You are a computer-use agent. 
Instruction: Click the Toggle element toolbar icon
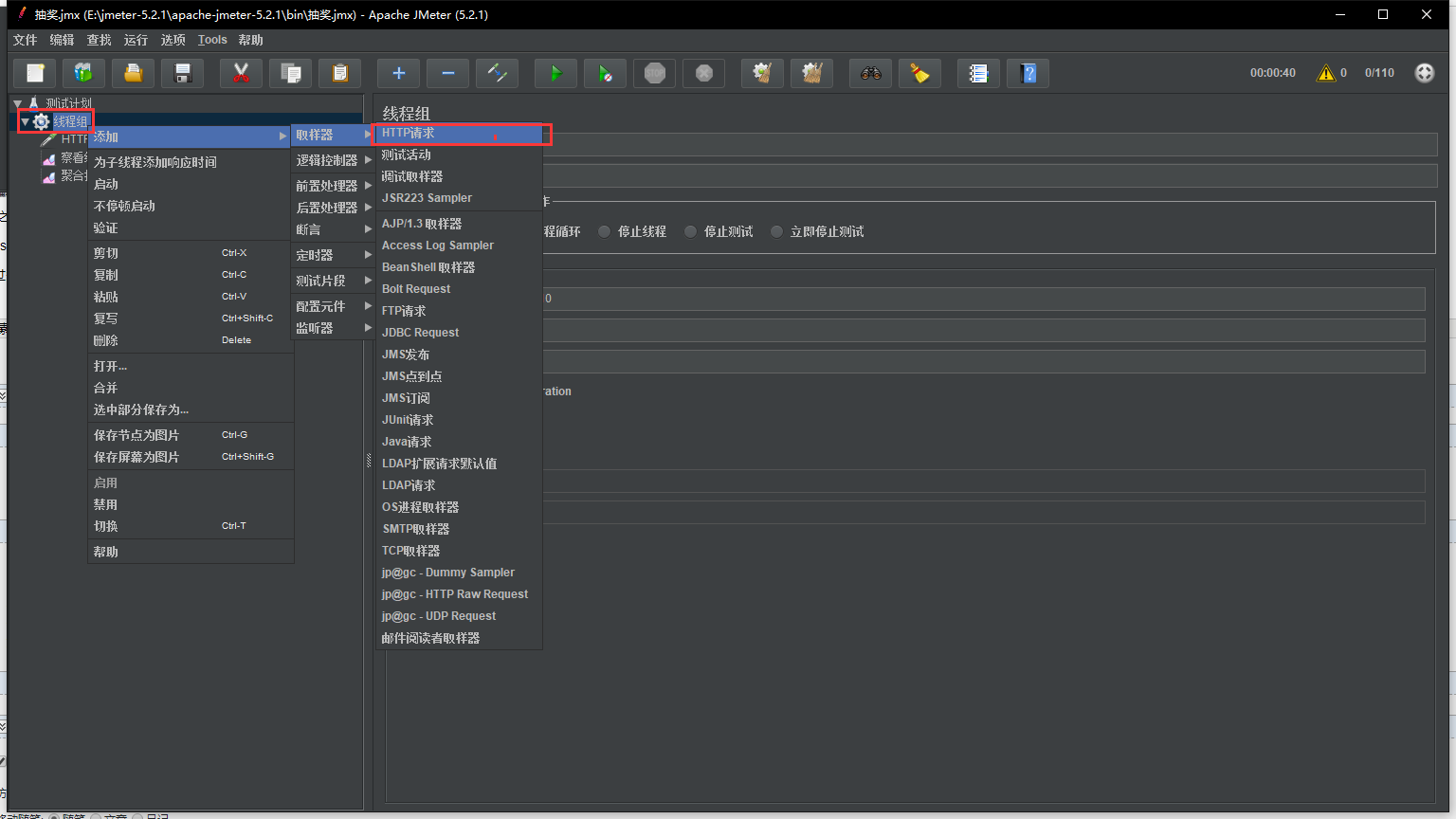[x=498, y=73]
